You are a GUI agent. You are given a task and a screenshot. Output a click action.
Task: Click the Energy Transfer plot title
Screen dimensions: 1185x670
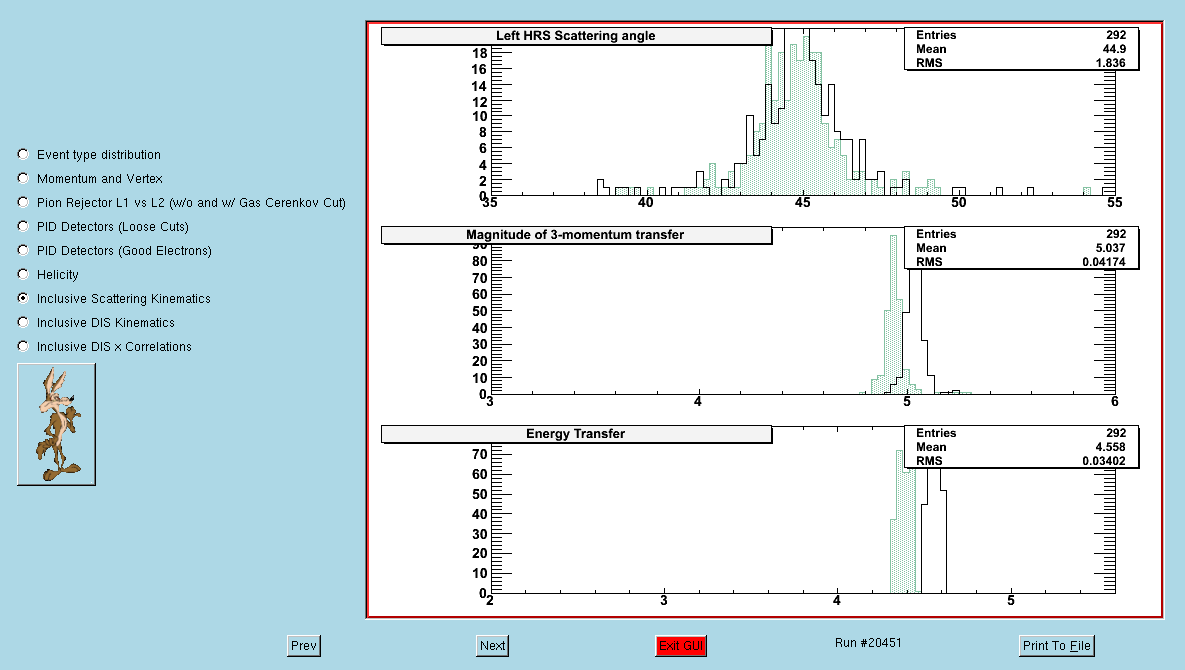576,434
